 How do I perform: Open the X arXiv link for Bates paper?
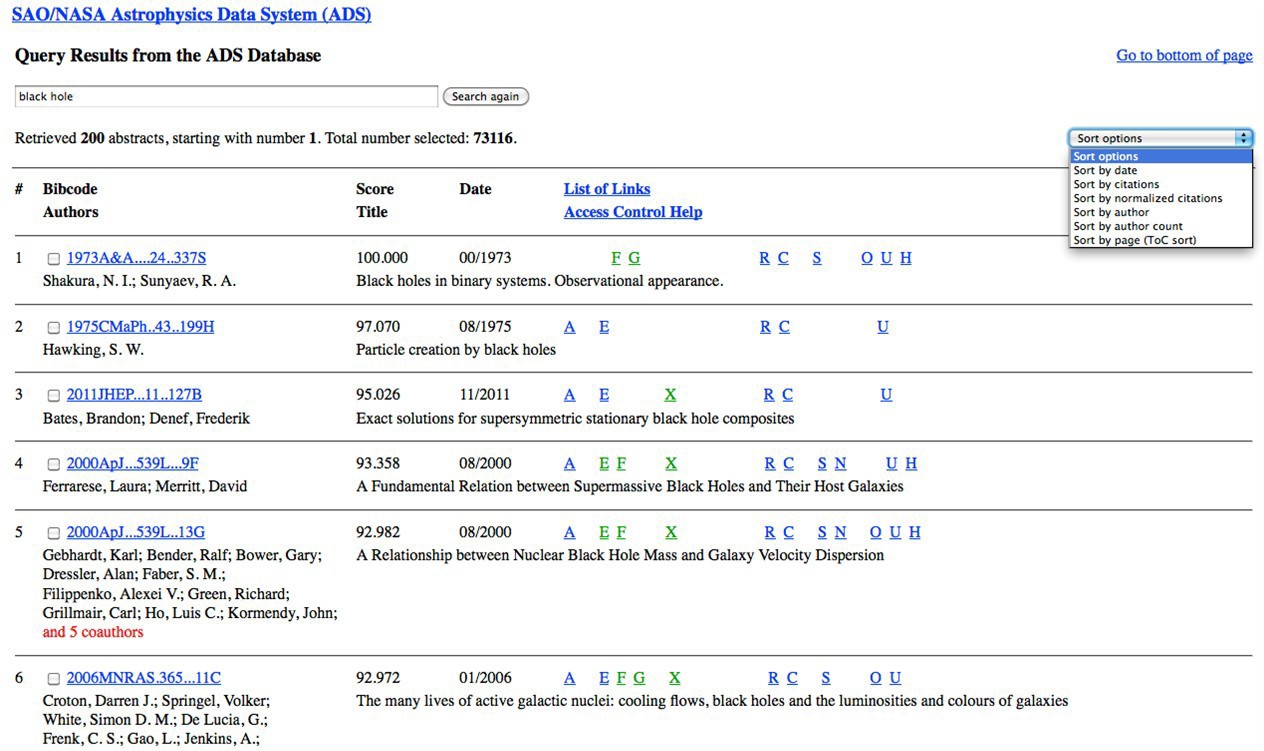click(x=670, y=395)
